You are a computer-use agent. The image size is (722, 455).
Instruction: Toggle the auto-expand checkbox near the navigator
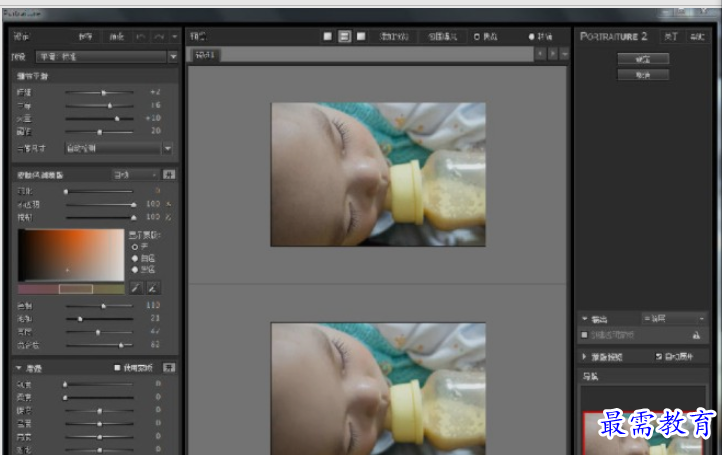coord(659,356)
